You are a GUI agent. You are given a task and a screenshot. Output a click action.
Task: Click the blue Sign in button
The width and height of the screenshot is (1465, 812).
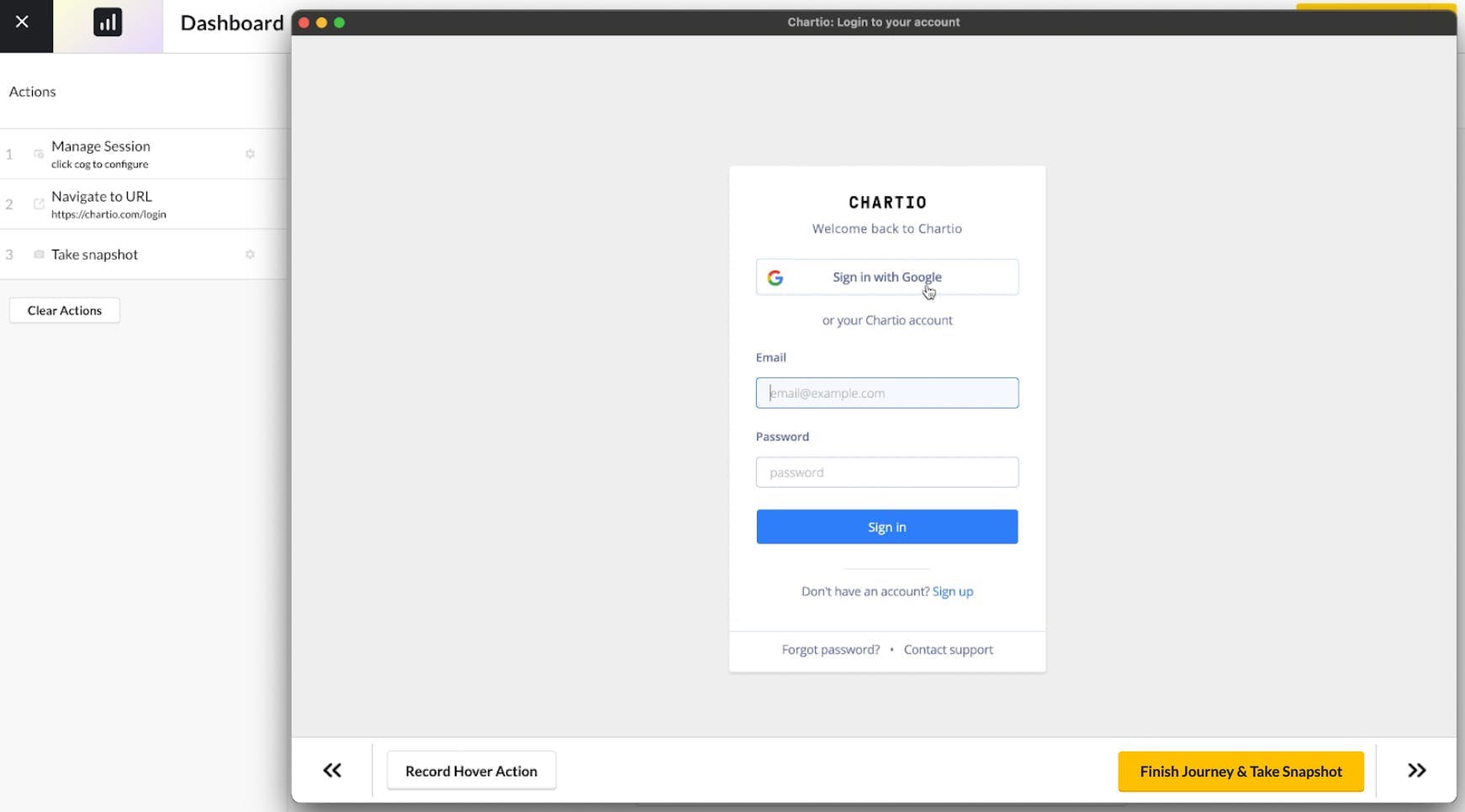(887, 527)
